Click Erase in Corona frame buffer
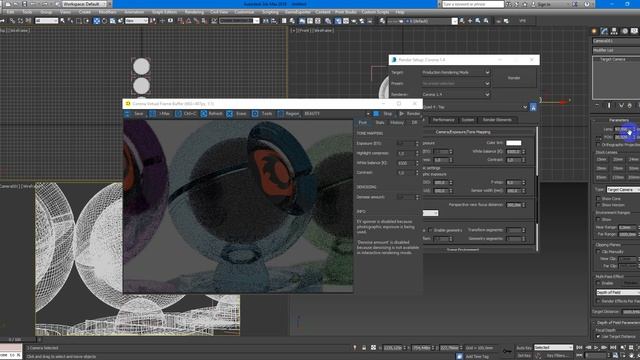Screen dimensions: 640x360 tap(237, 114)
